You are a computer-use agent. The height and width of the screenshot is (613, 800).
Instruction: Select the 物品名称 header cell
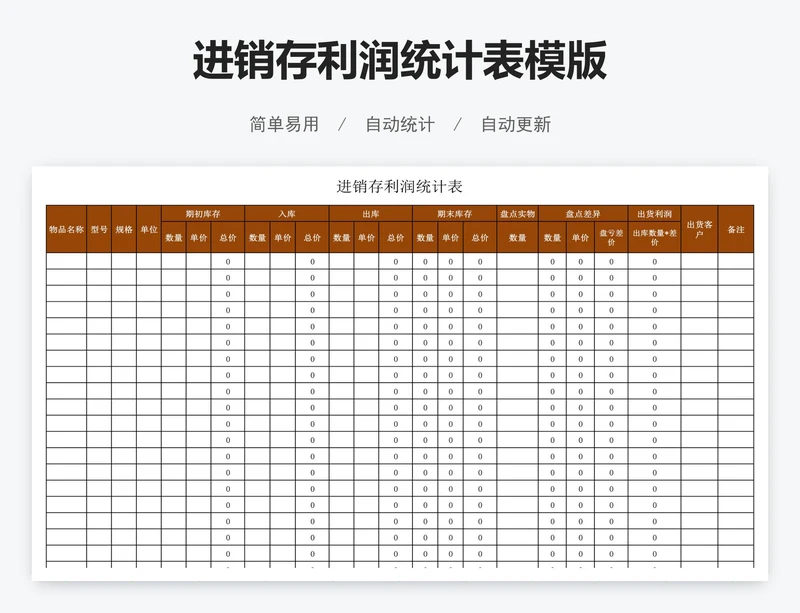pyautogui.click(x=66, y=229)
